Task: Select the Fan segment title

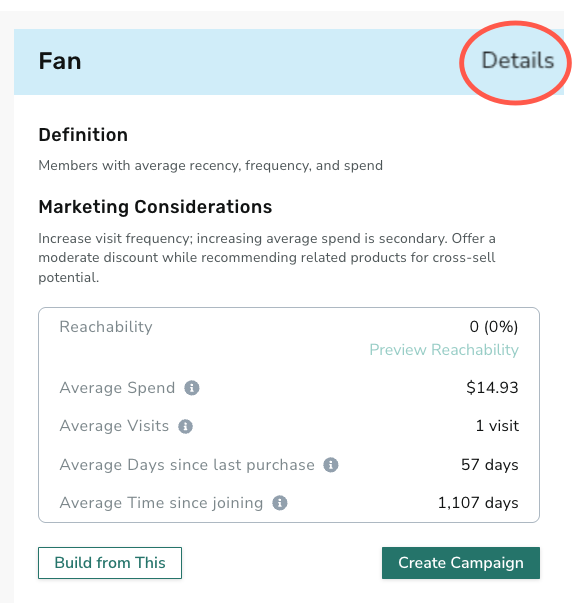Action: (60, 61)
